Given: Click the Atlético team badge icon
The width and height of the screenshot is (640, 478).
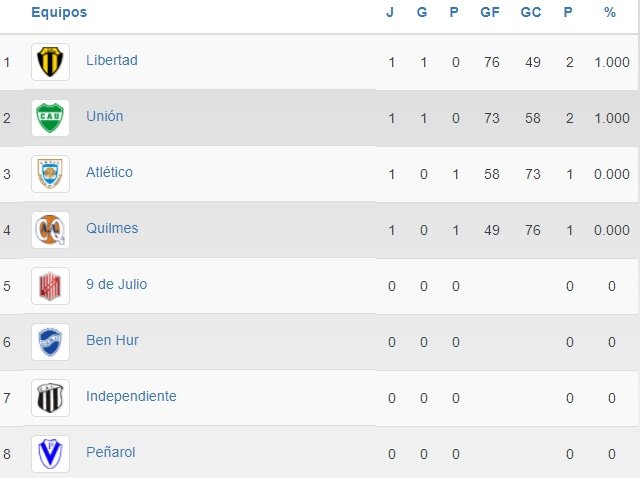Looking at the screenshot, I should tap(50, 174).
